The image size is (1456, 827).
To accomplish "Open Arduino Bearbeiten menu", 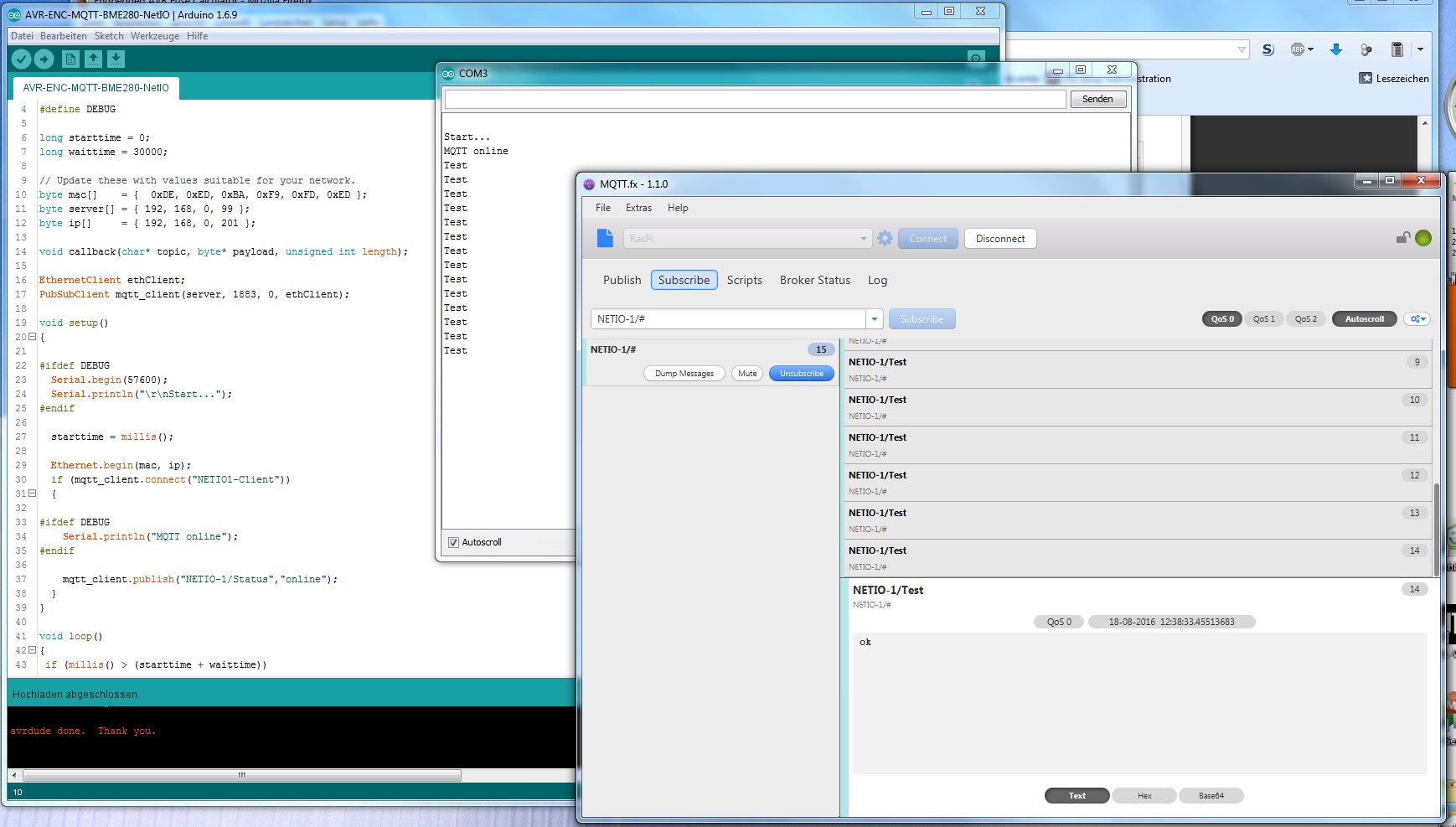I will tap(64, 36).
